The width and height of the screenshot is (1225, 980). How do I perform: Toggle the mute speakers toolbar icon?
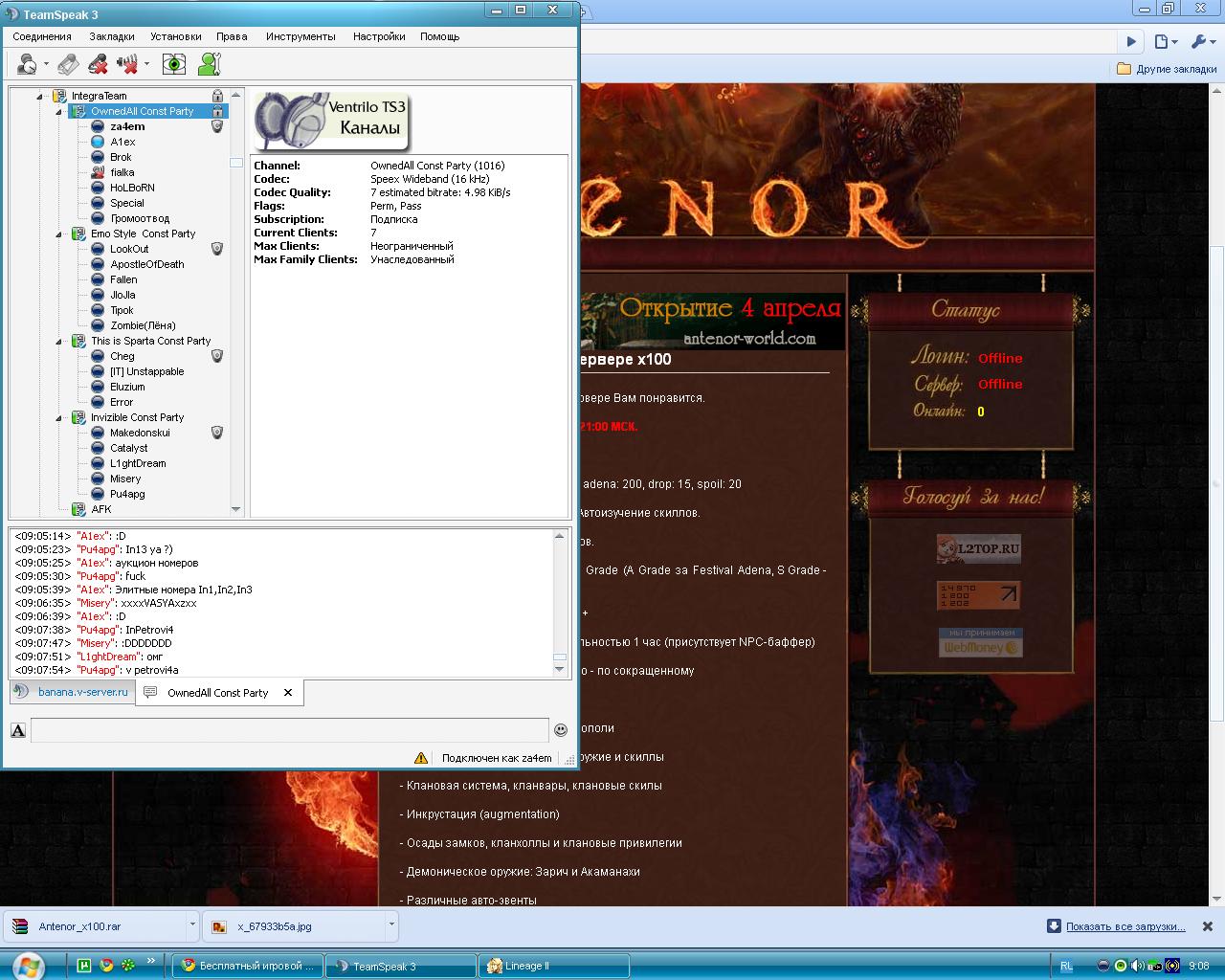click(x=127, y=64)
